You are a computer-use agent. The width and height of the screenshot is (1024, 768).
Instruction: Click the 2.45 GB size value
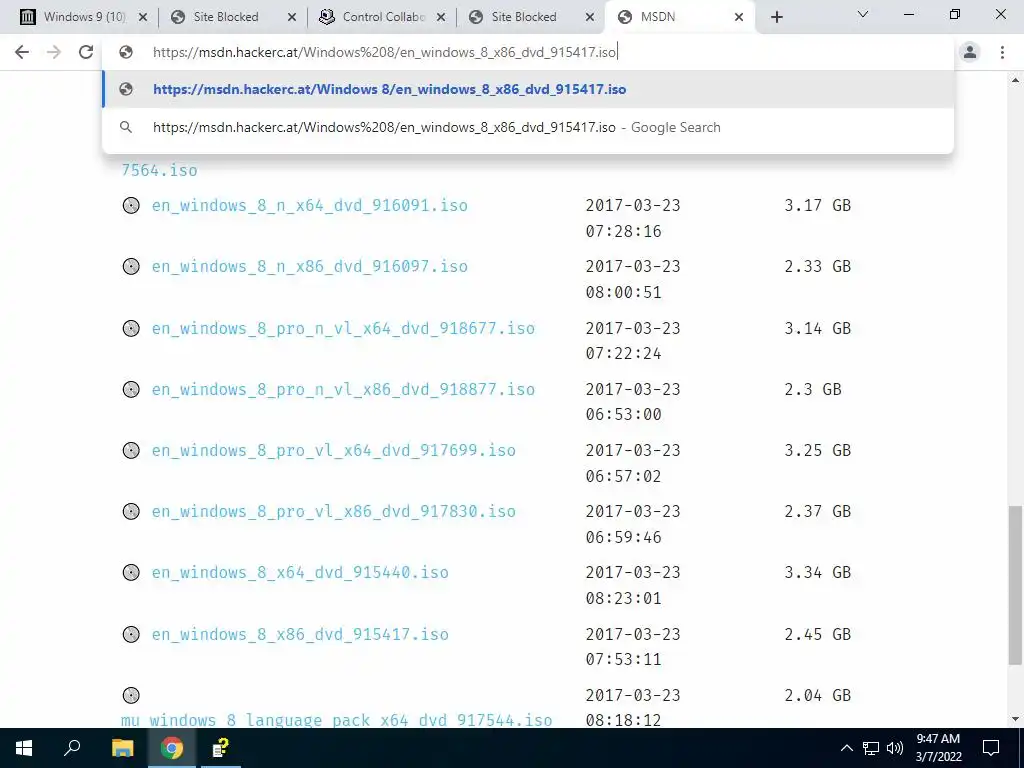tap(818, 634)
